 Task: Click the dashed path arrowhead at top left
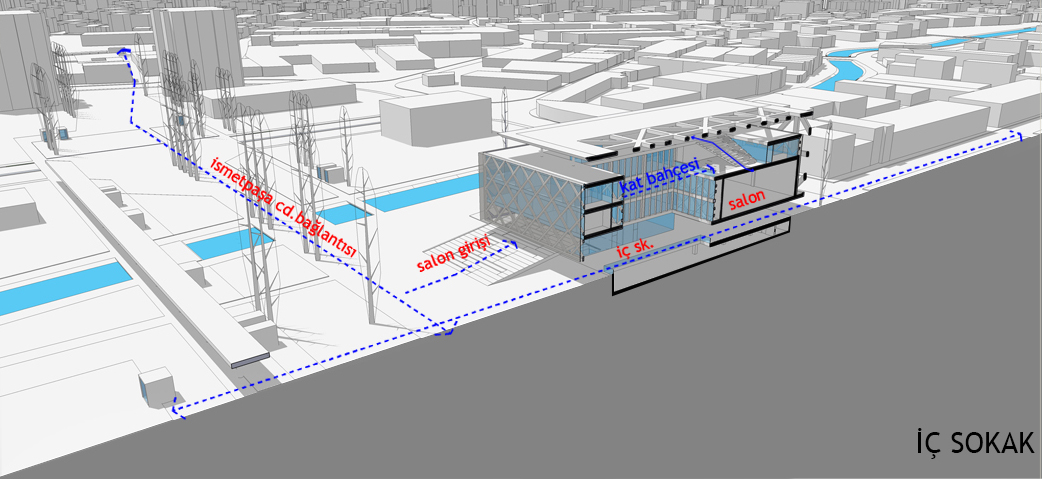click(123, 50)
